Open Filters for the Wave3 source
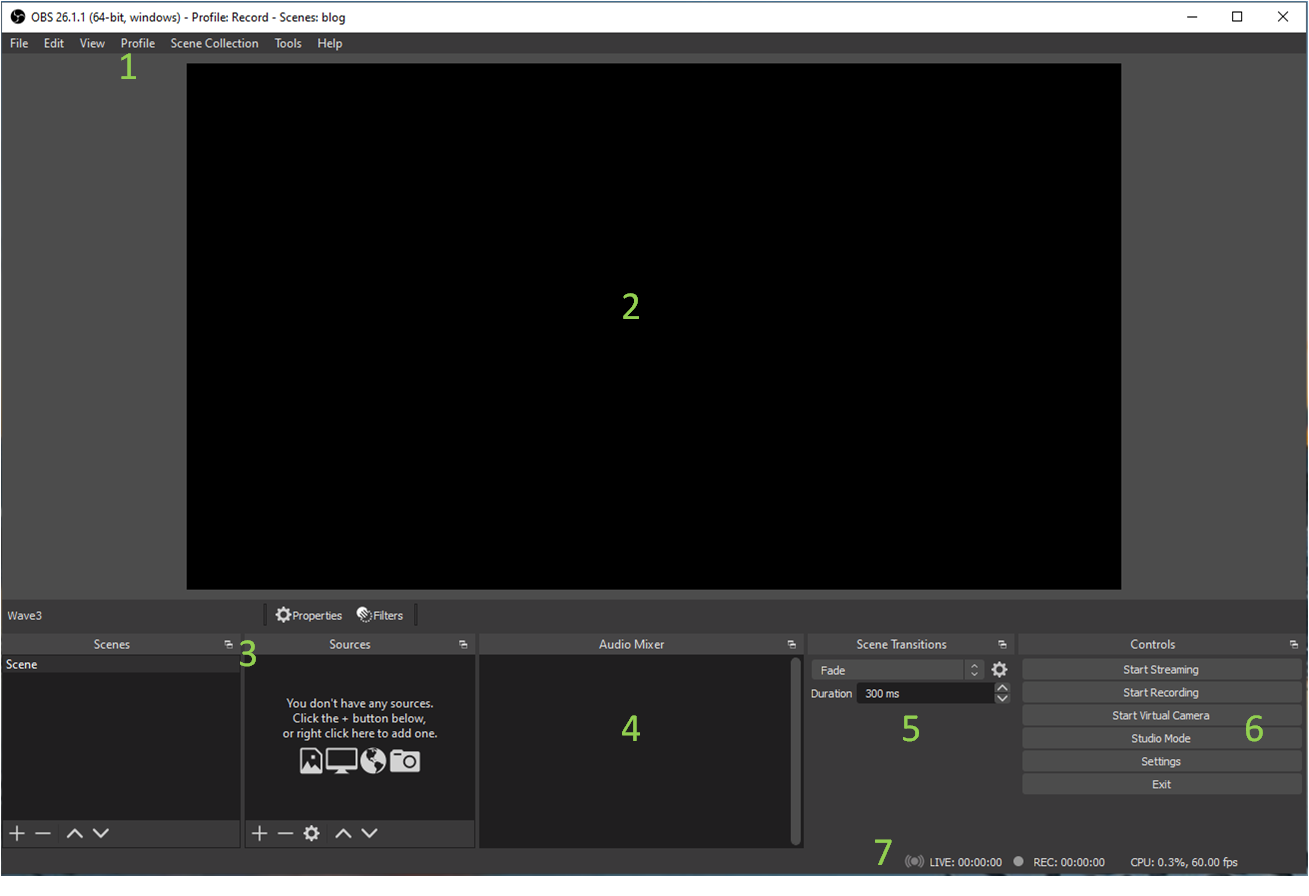 coord(380,615)
